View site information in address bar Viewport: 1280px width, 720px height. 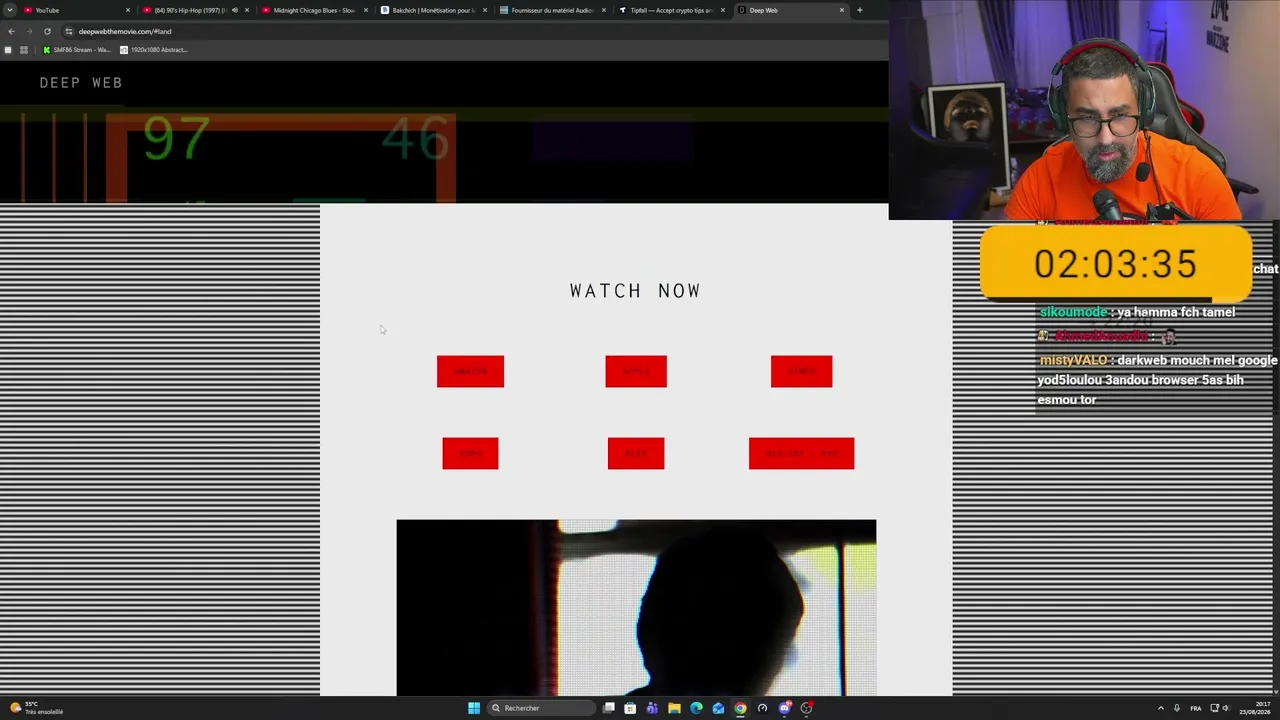[68, 31]
